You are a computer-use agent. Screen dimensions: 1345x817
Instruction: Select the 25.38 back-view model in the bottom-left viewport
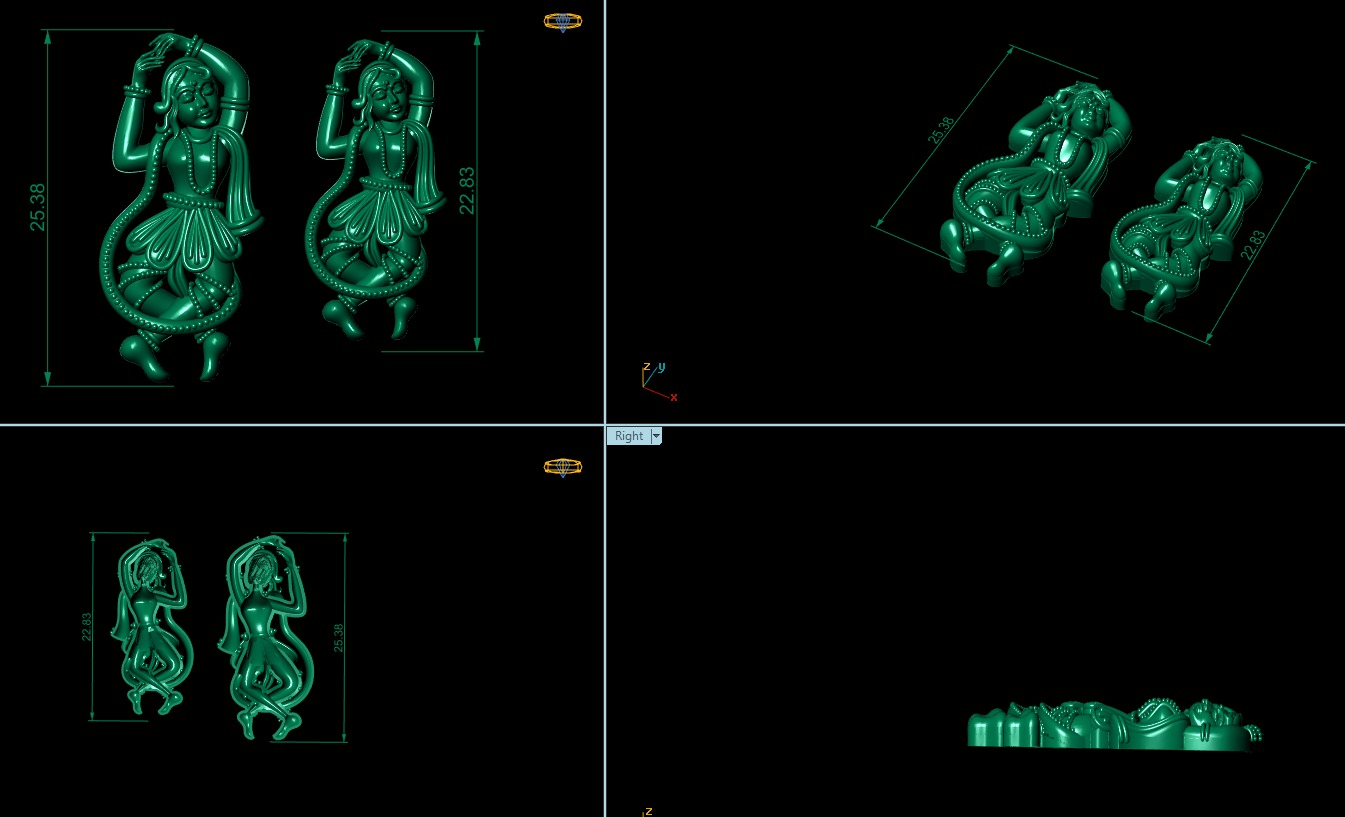point(266,637)
